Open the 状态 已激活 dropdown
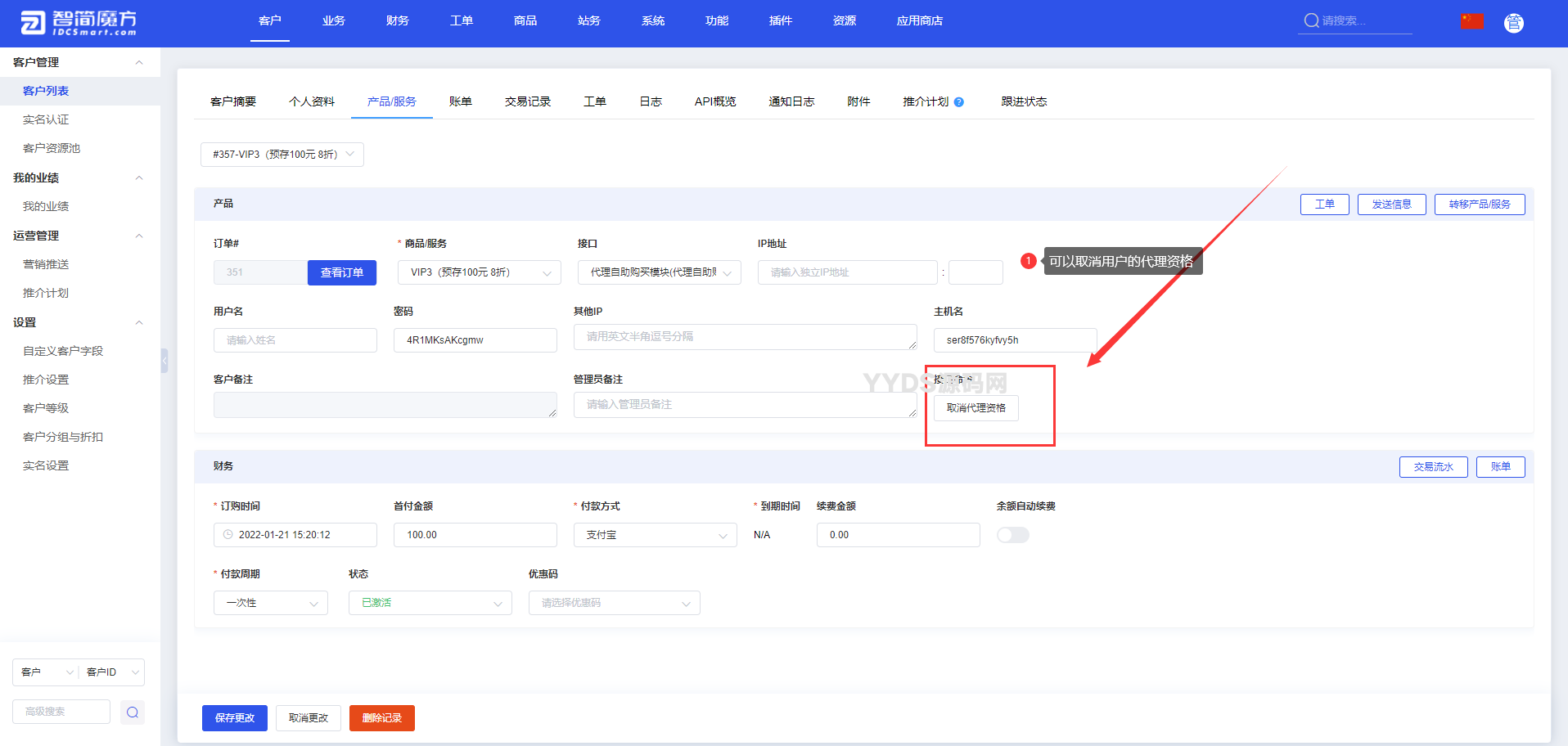The image size is (1568, 746). click(x=430, y=603)
